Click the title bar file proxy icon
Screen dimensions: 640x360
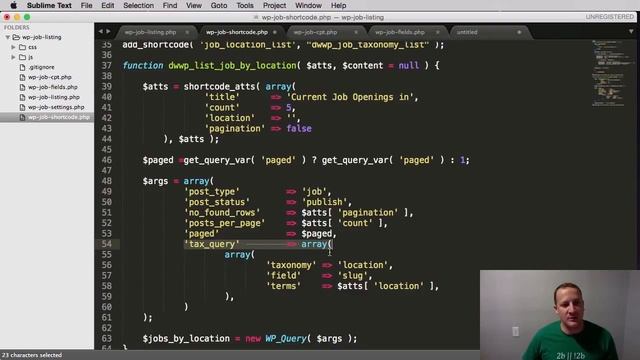[256, 17]
